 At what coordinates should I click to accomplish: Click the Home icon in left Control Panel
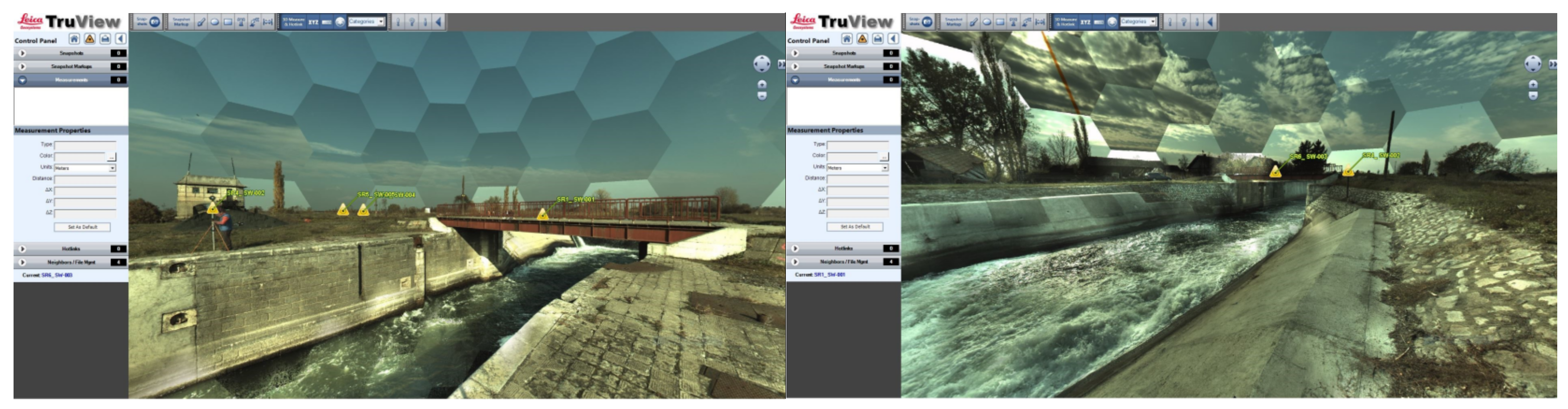coord(74,39)
